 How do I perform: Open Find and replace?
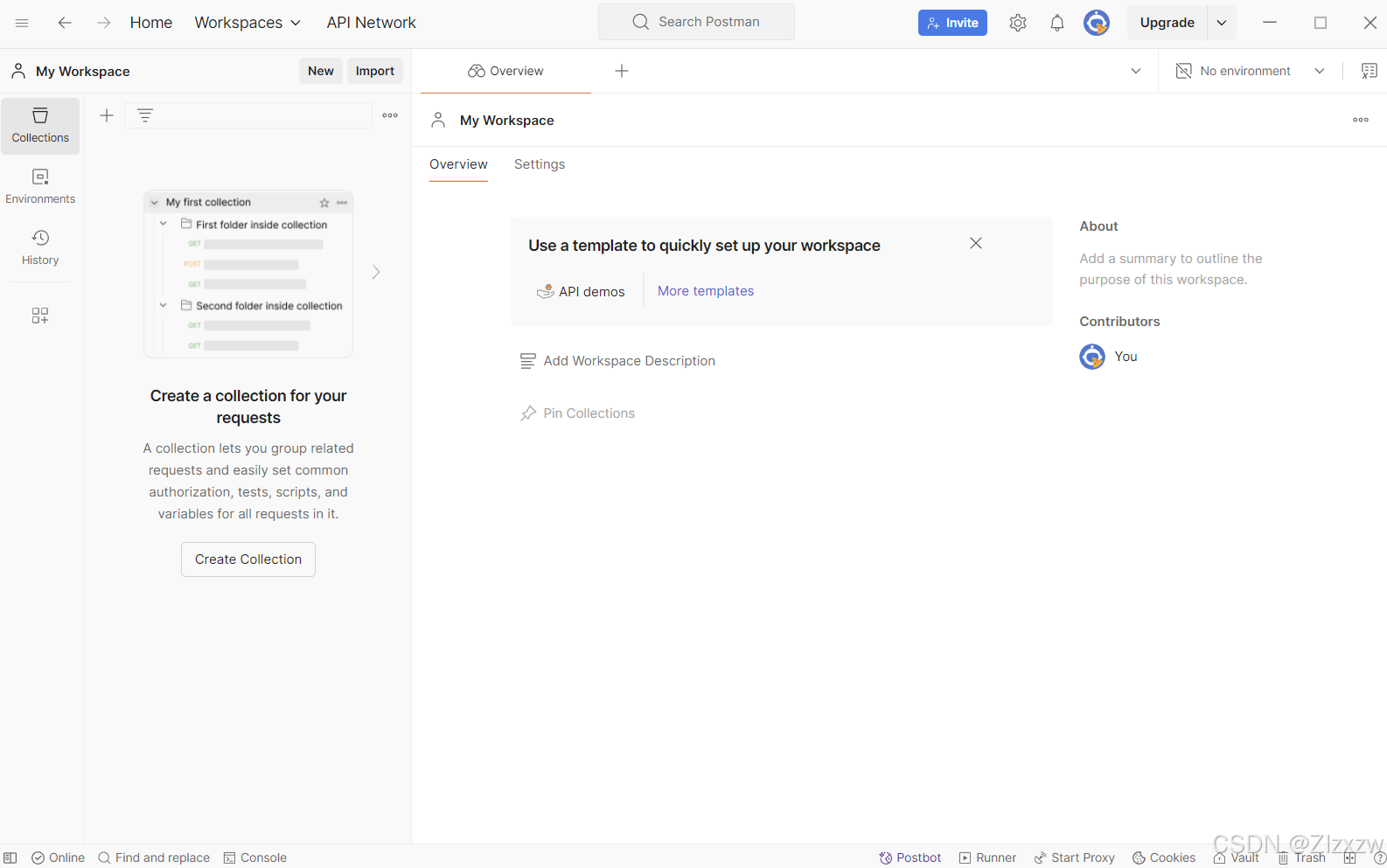[x=154, y=858]
